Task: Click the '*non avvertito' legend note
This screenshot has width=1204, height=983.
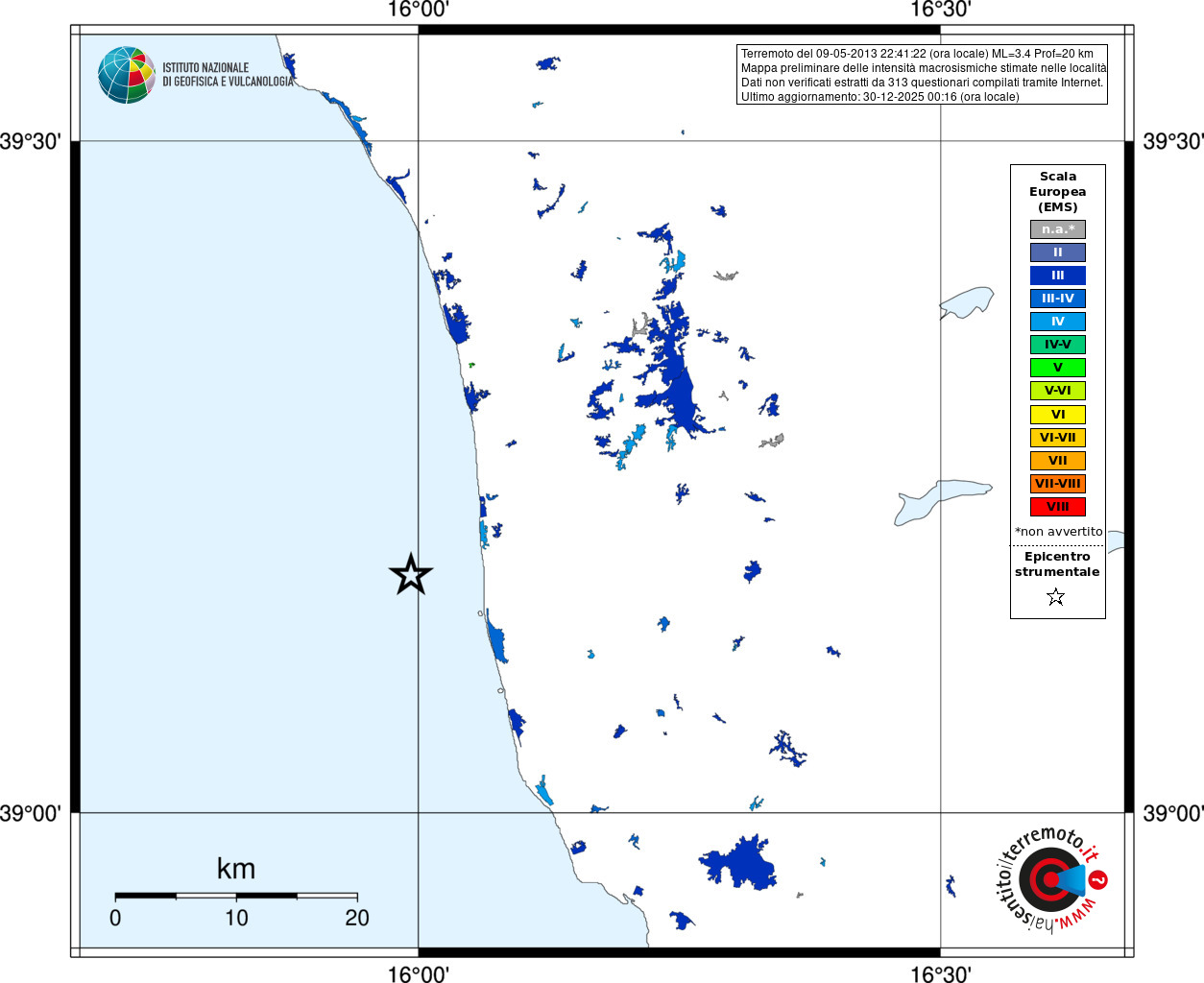Action: 1059,532
